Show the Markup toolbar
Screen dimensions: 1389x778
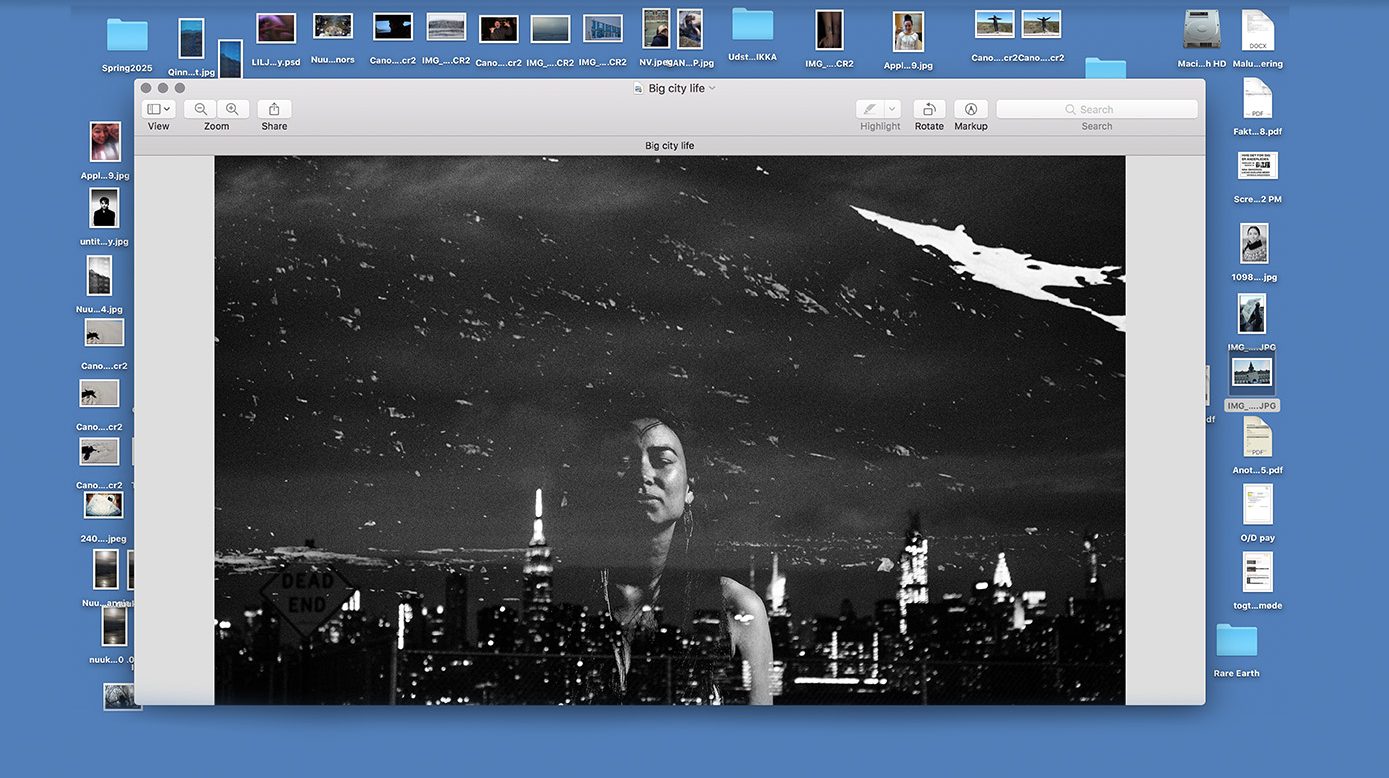click(970, 109)
